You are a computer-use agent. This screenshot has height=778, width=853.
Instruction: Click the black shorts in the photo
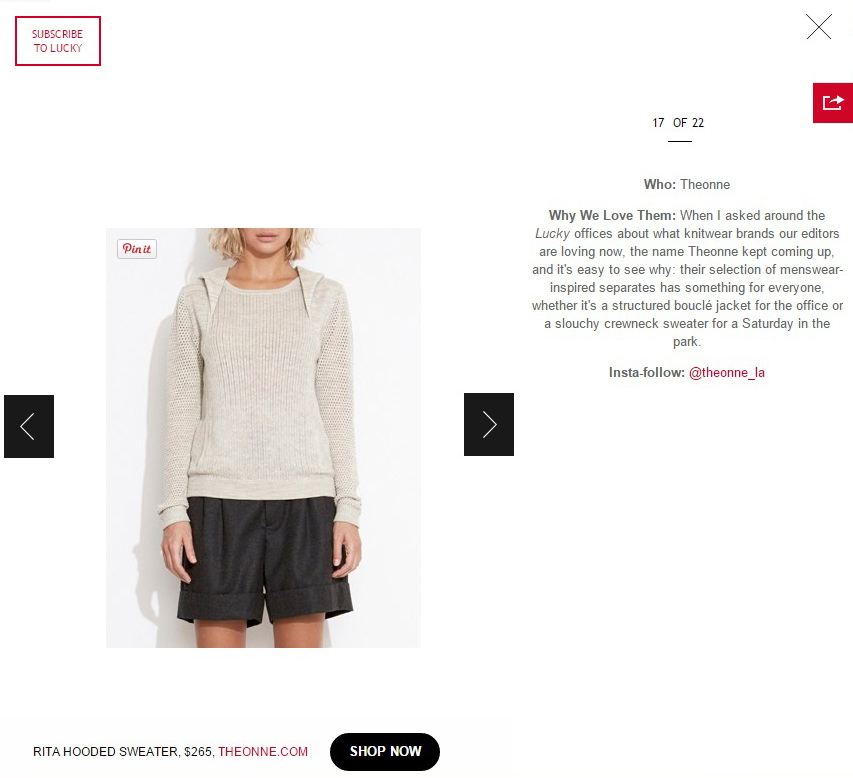pyautogui.click(x=265, y=560)
